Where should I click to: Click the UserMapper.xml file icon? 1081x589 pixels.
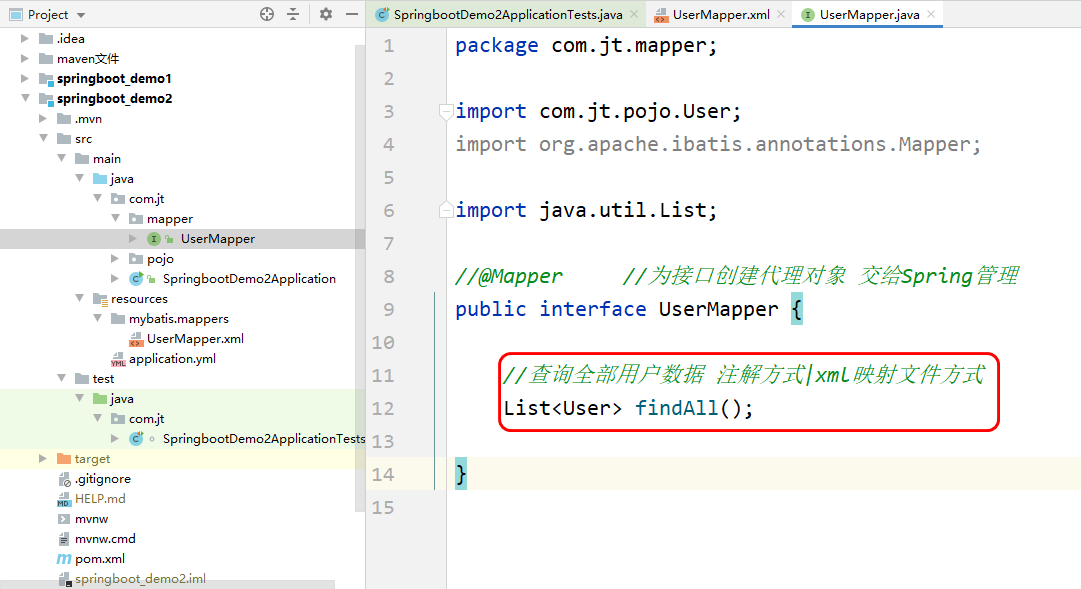(136, 339)
